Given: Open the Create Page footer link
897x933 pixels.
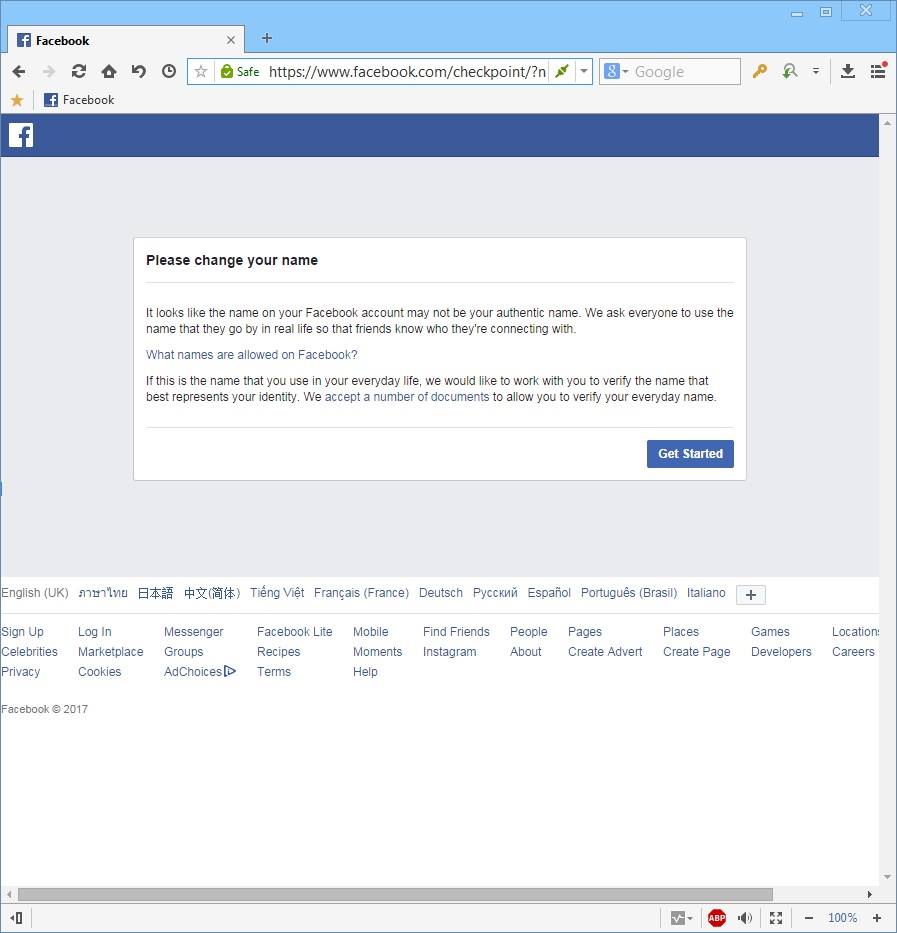Looking at the screenshot, I should 696,652.
